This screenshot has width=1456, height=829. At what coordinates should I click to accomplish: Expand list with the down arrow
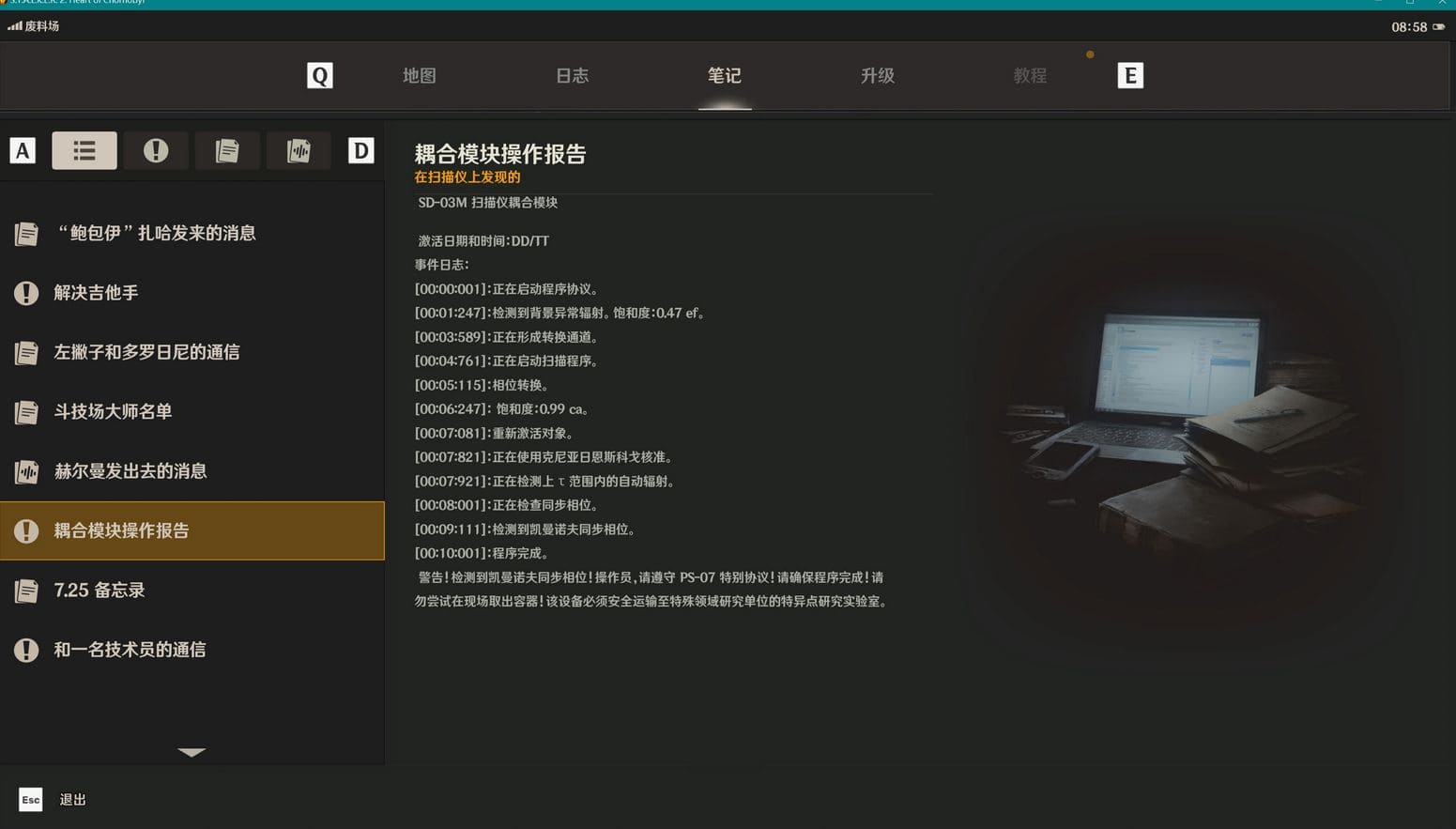(192, 752)
